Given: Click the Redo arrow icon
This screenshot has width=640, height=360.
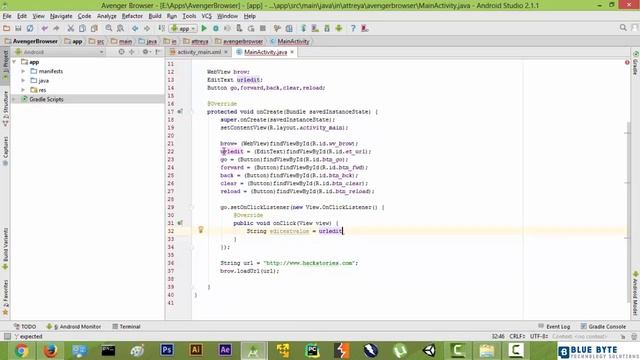Looking at the screenshot, I should pyautogui.click(x=56, y=28).
